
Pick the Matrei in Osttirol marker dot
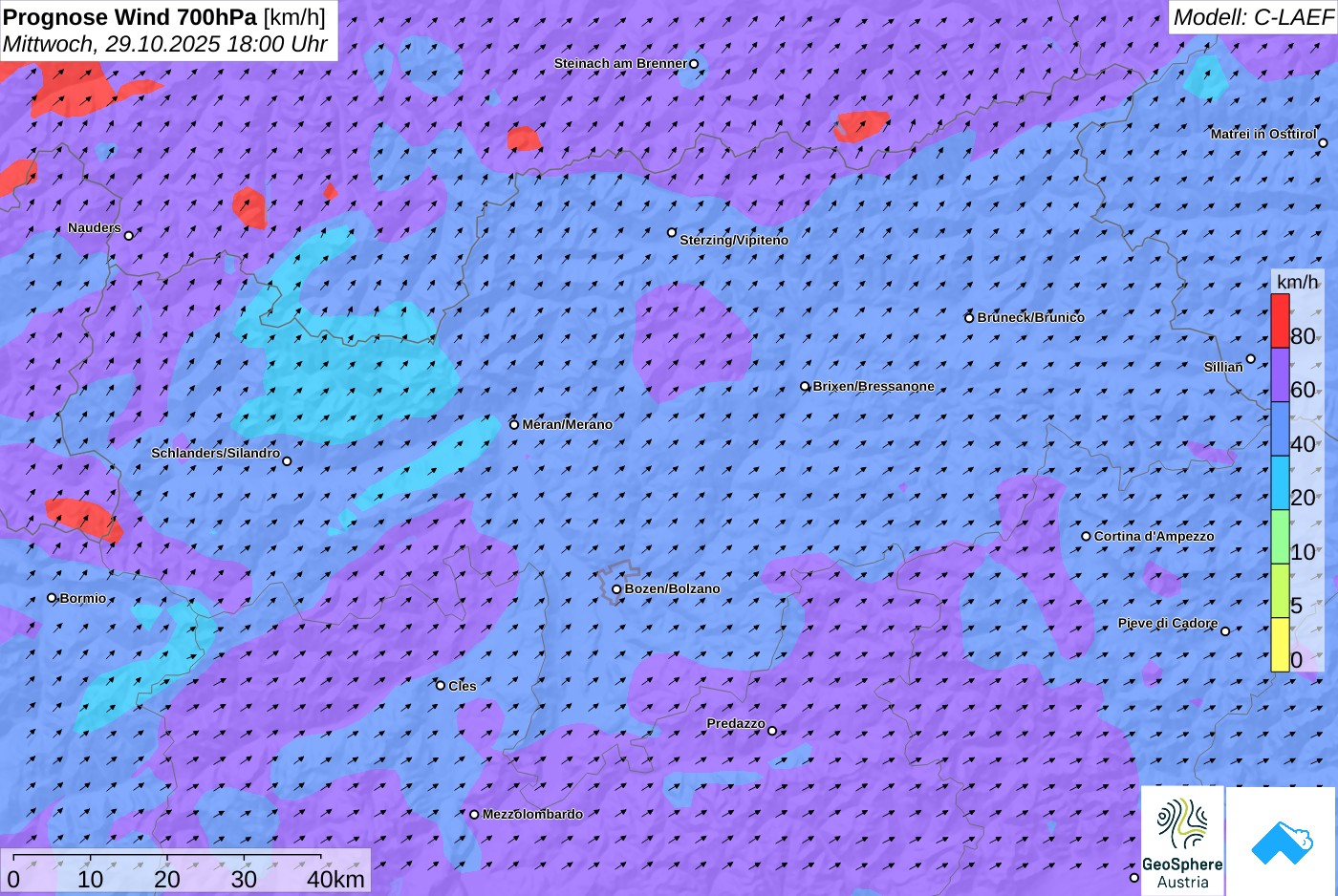1323,143
